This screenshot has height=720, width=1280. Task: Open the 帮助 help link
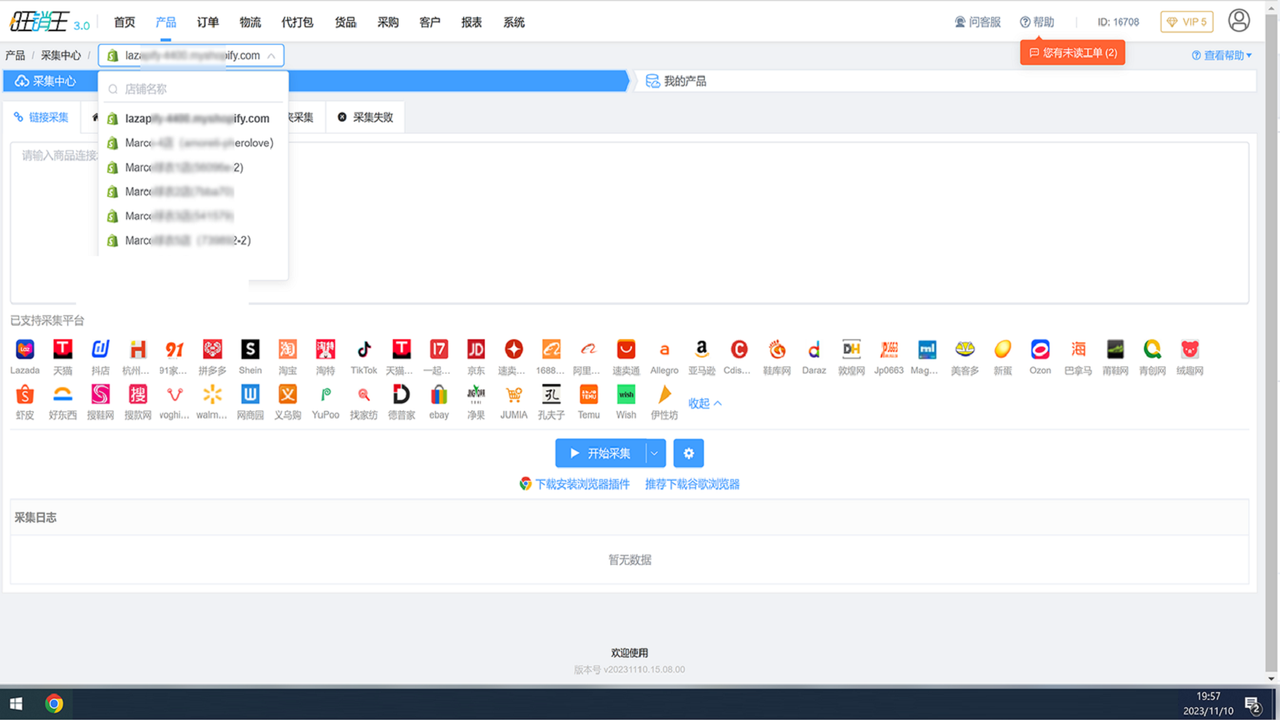click(x=1037, y=22)
